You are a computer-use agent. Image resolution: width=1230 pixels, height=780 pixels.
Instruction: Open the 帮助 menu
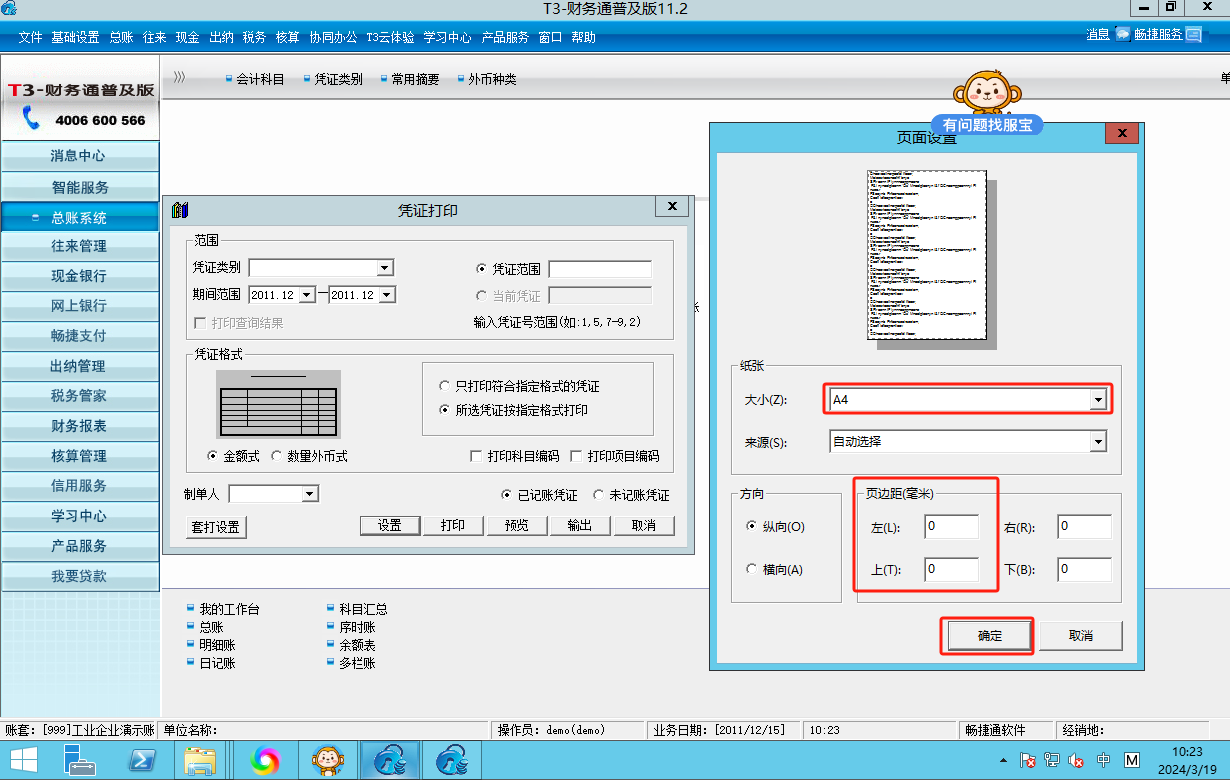point(583,37)
